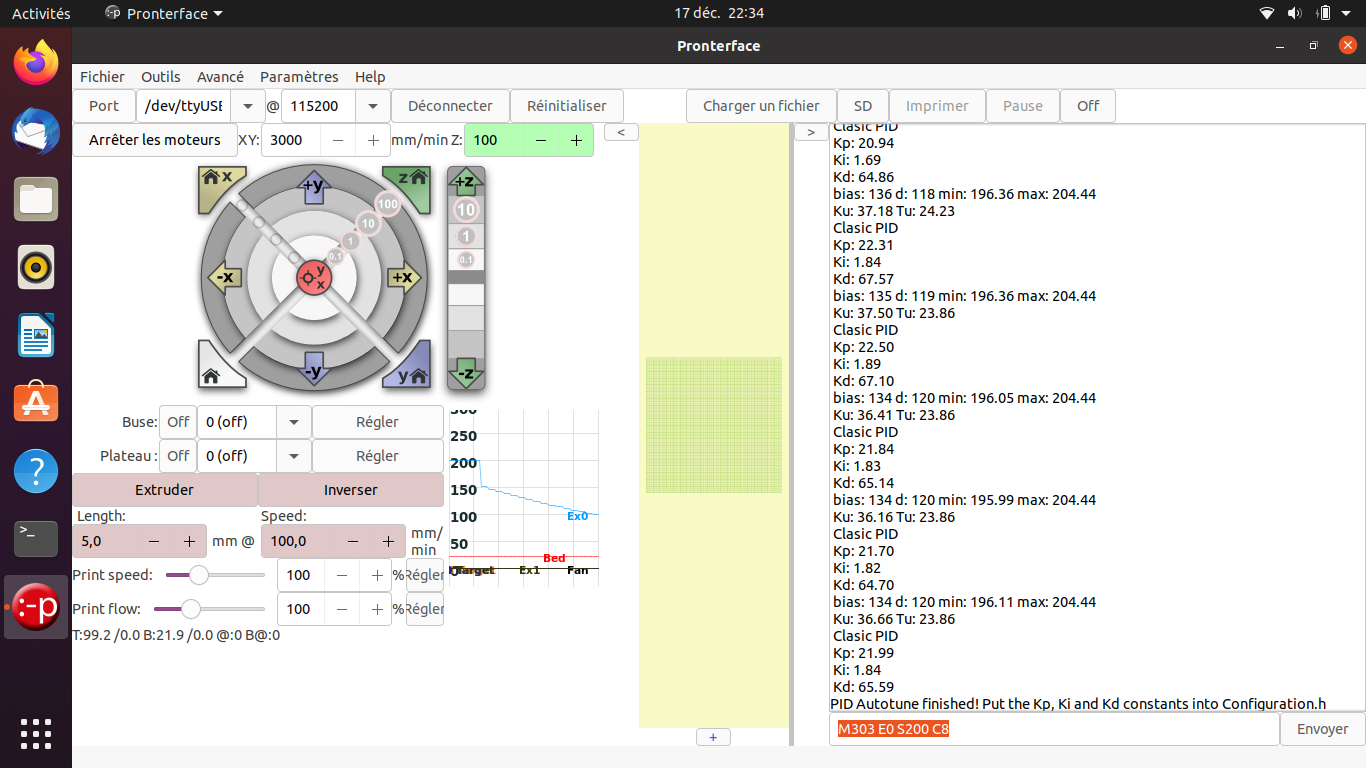Open the Help icon in the dock
The height and width of the screenshot is (768, 1366).
pos(36,471)
